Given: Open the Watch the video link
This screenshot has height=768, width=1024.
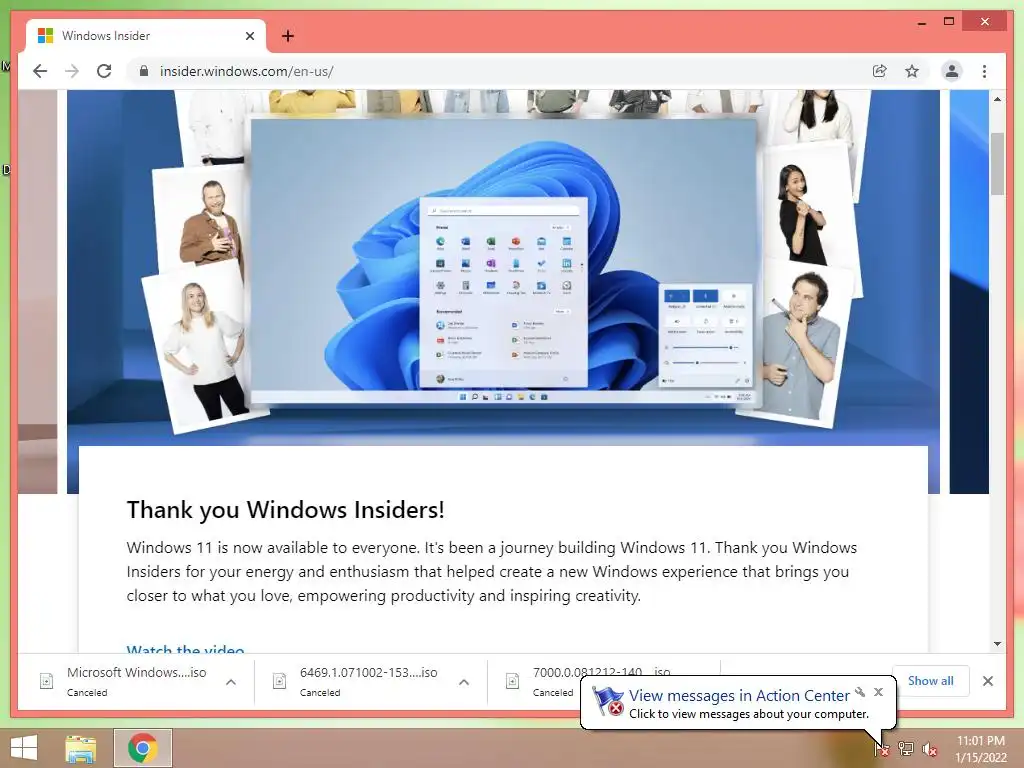Looking at the screenshot, I should click(185, 648).
